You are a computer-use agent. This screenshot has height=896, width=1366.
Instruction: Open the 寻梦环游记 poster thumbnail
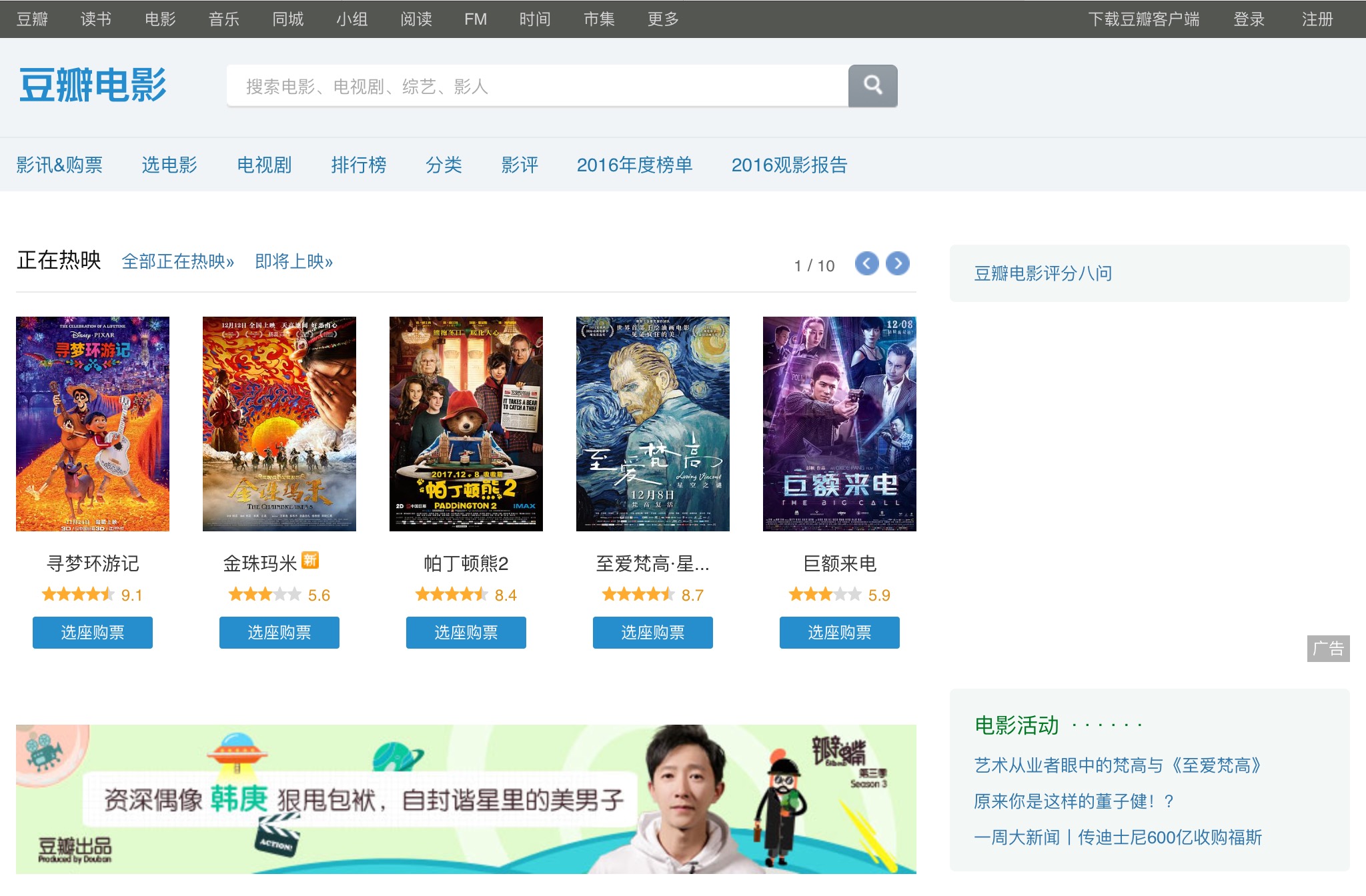93,423
